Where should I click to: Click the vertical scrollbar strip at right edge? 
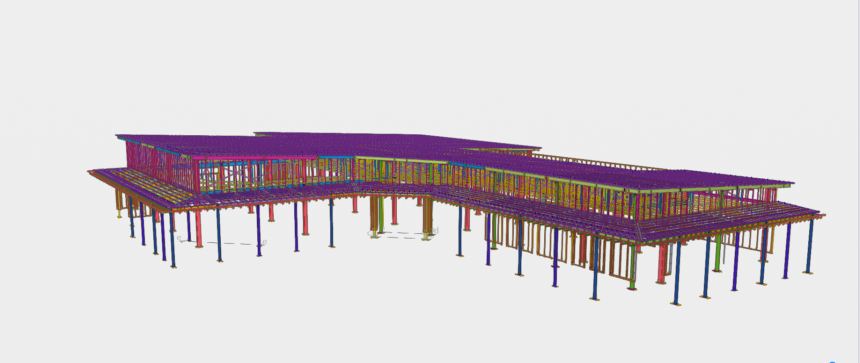coord(857,181)
